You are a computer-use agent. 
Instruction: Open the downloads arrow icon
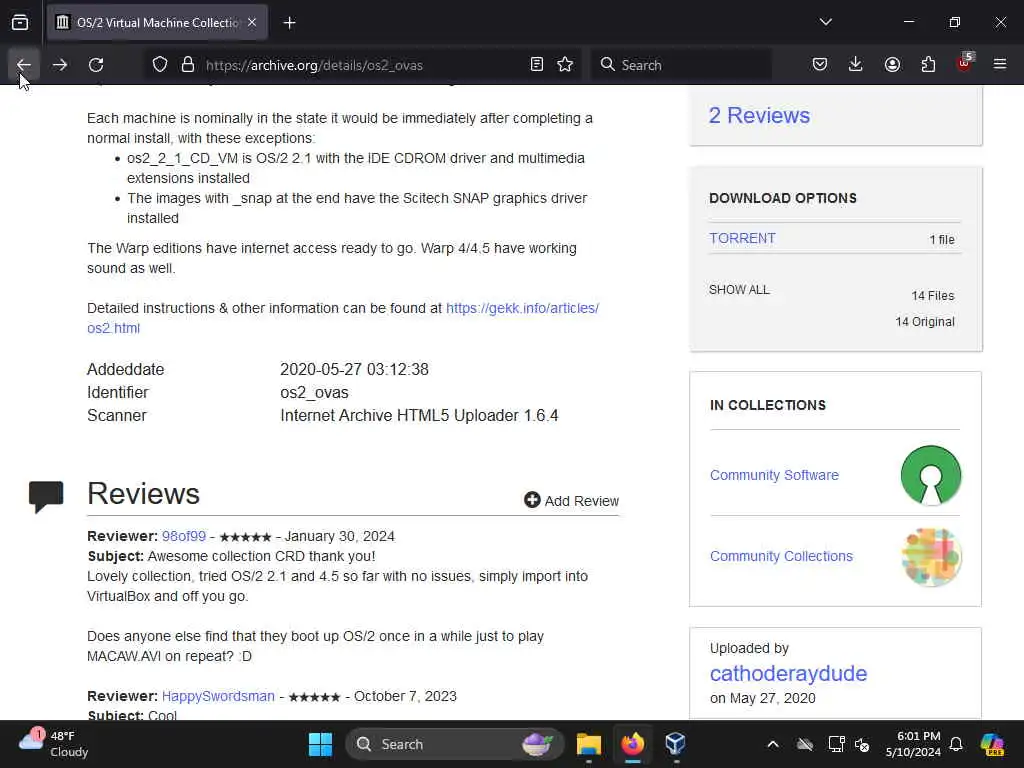click(x=856, y=65)
